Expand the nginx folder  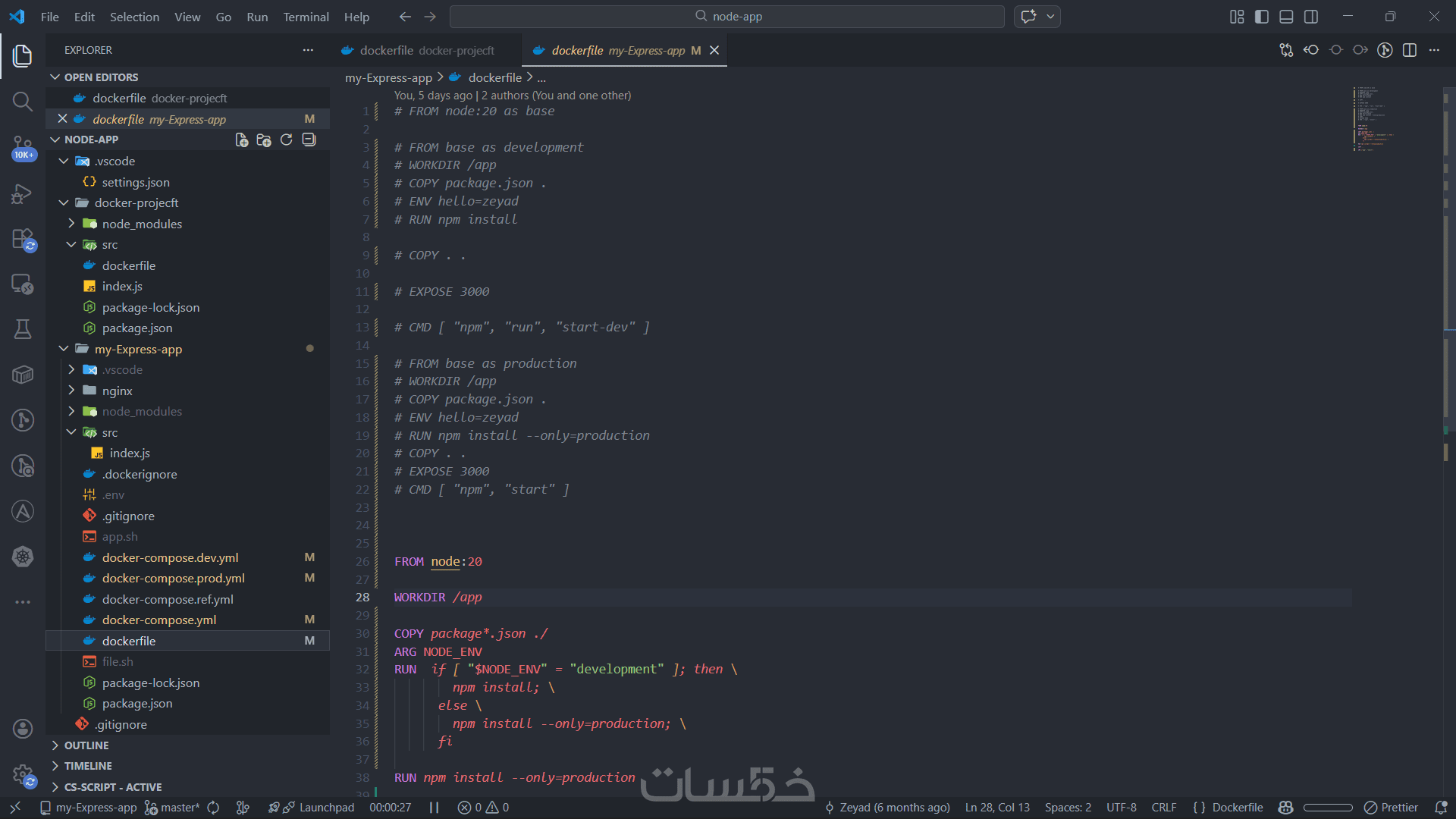tap(117, 391)
